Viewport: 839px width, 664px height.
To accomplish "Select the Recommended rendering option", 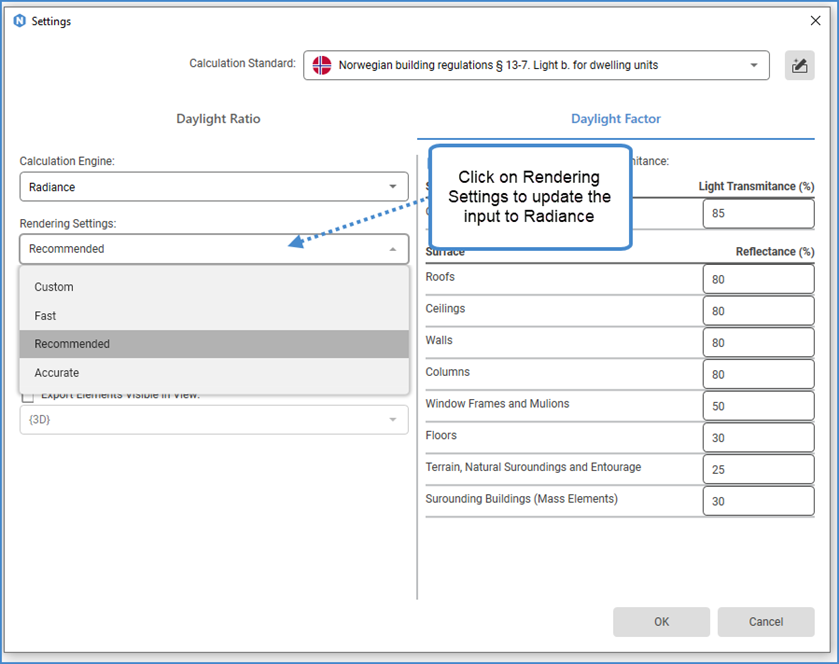I will [214, 344].
